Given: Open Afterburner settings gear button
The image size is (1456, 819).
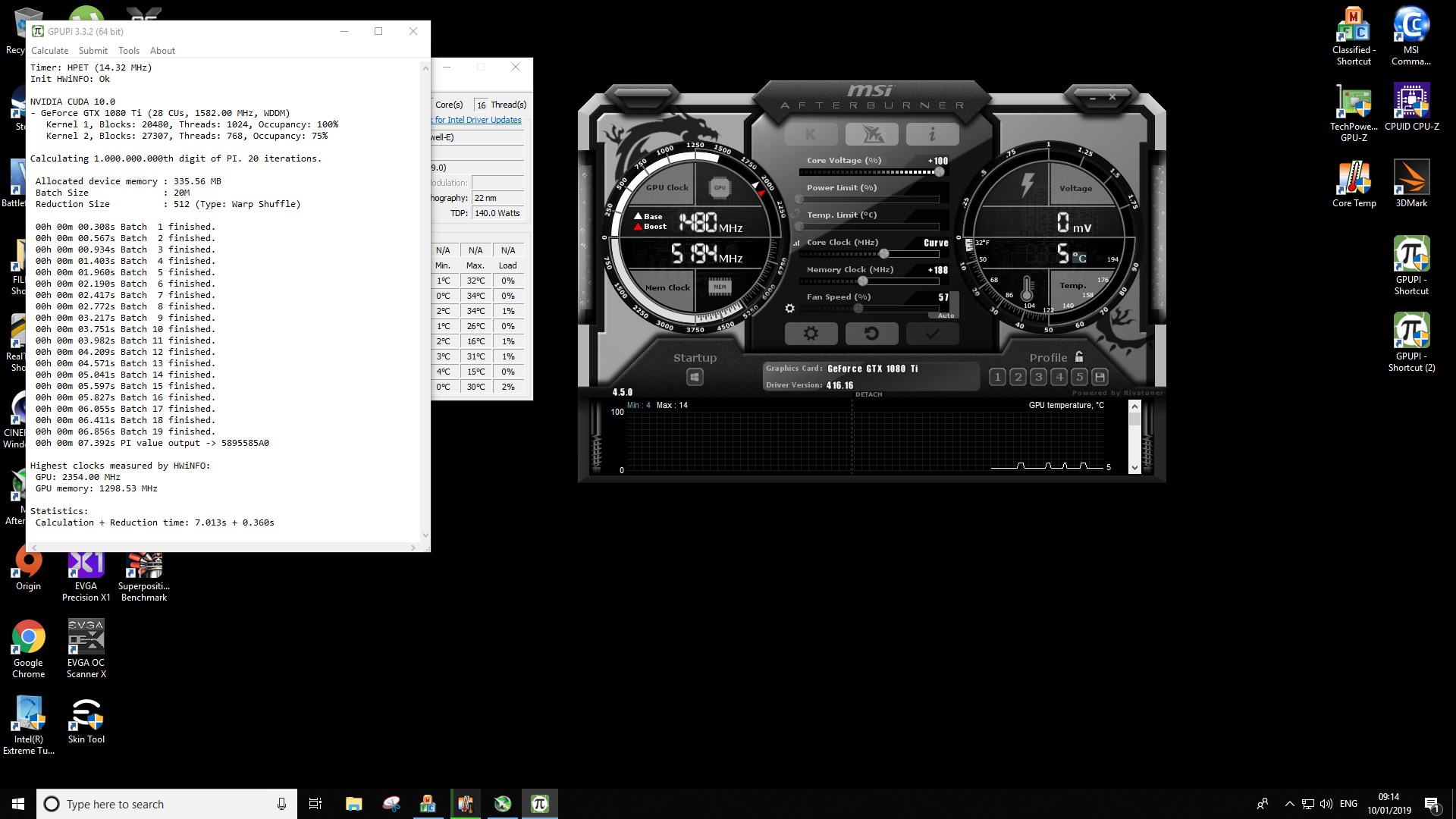Looking at the screenshot, I should tap(811, 334).
